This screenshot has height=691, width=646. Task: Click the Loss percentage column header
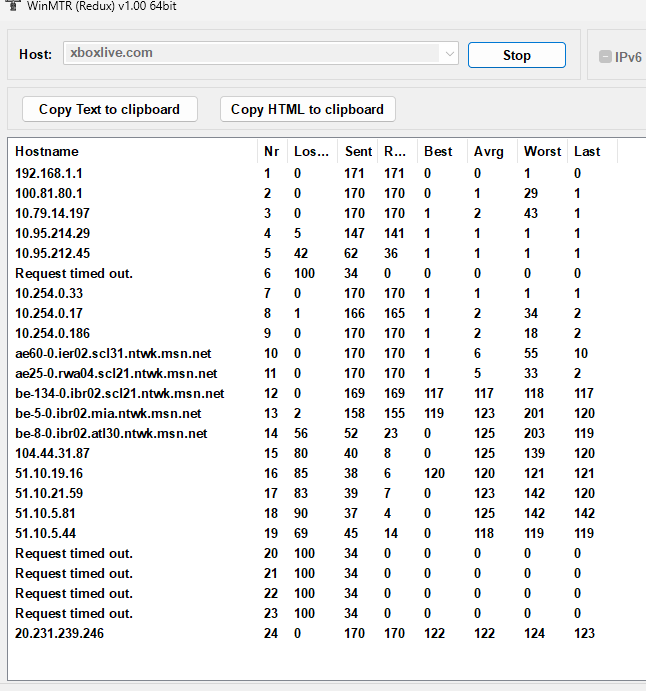coord(311,151)
